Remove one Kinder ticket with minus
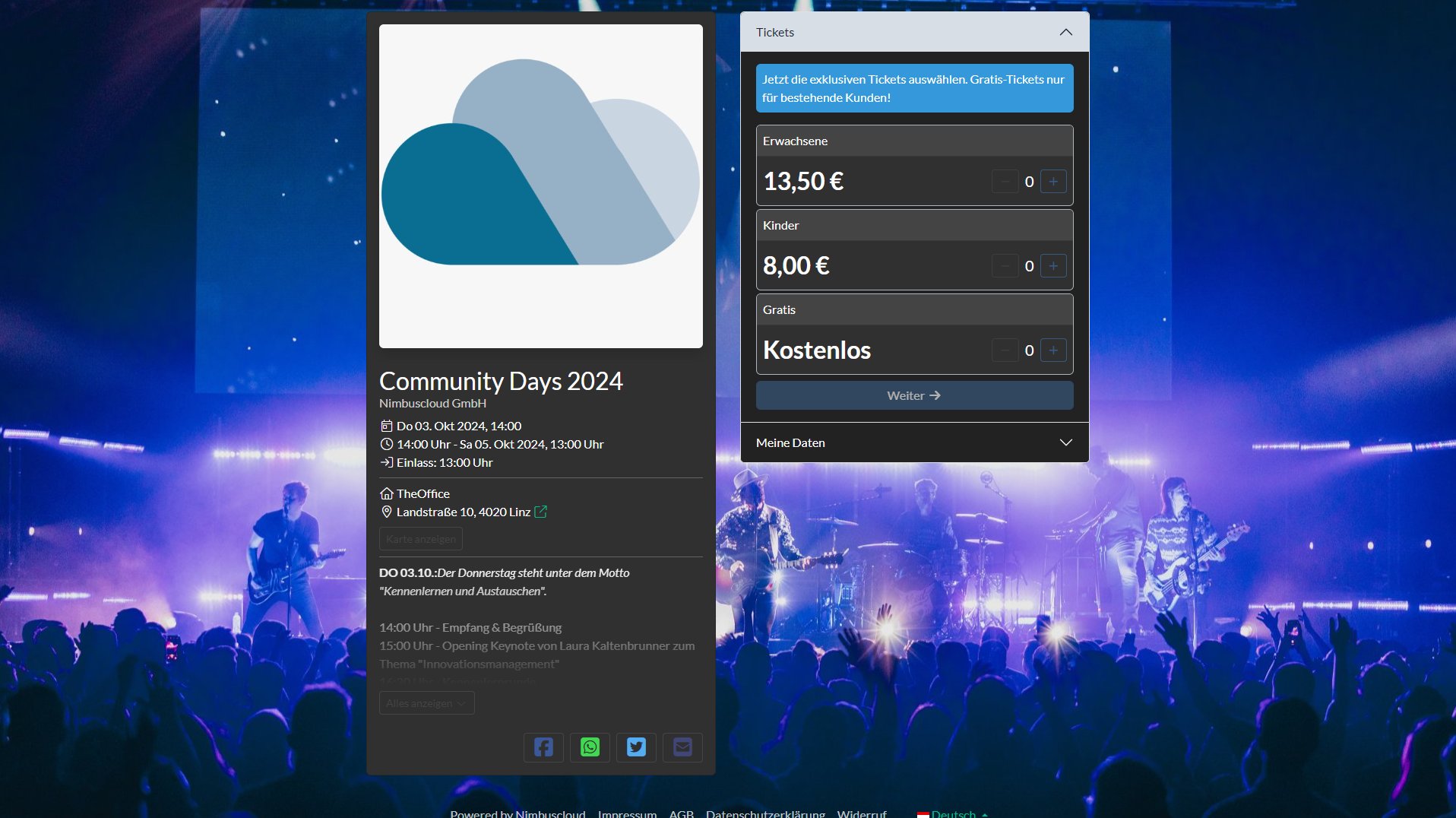 pyautogui.click(x=1005, y=266)
